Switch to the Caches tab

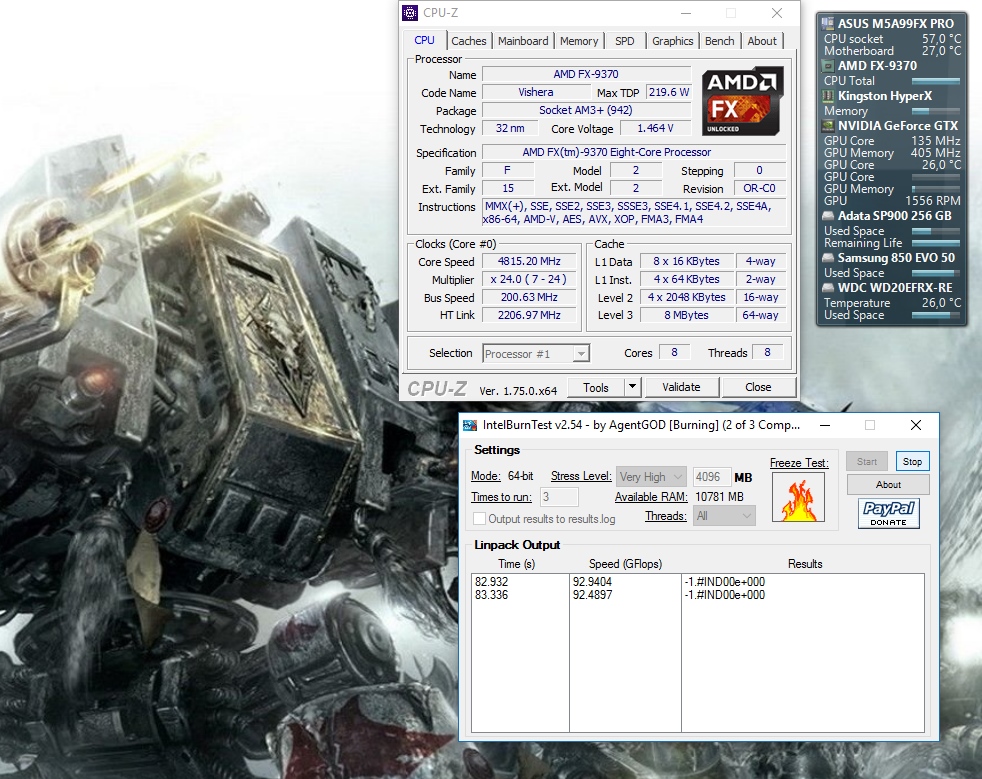click(468, 41)
